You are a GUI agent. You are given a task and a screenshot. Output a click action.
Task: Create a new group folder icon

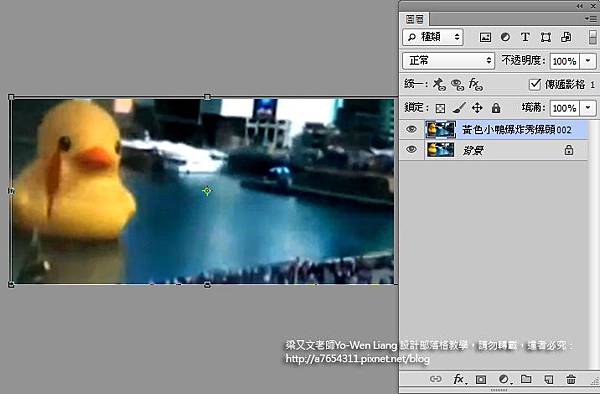(526, 379)
